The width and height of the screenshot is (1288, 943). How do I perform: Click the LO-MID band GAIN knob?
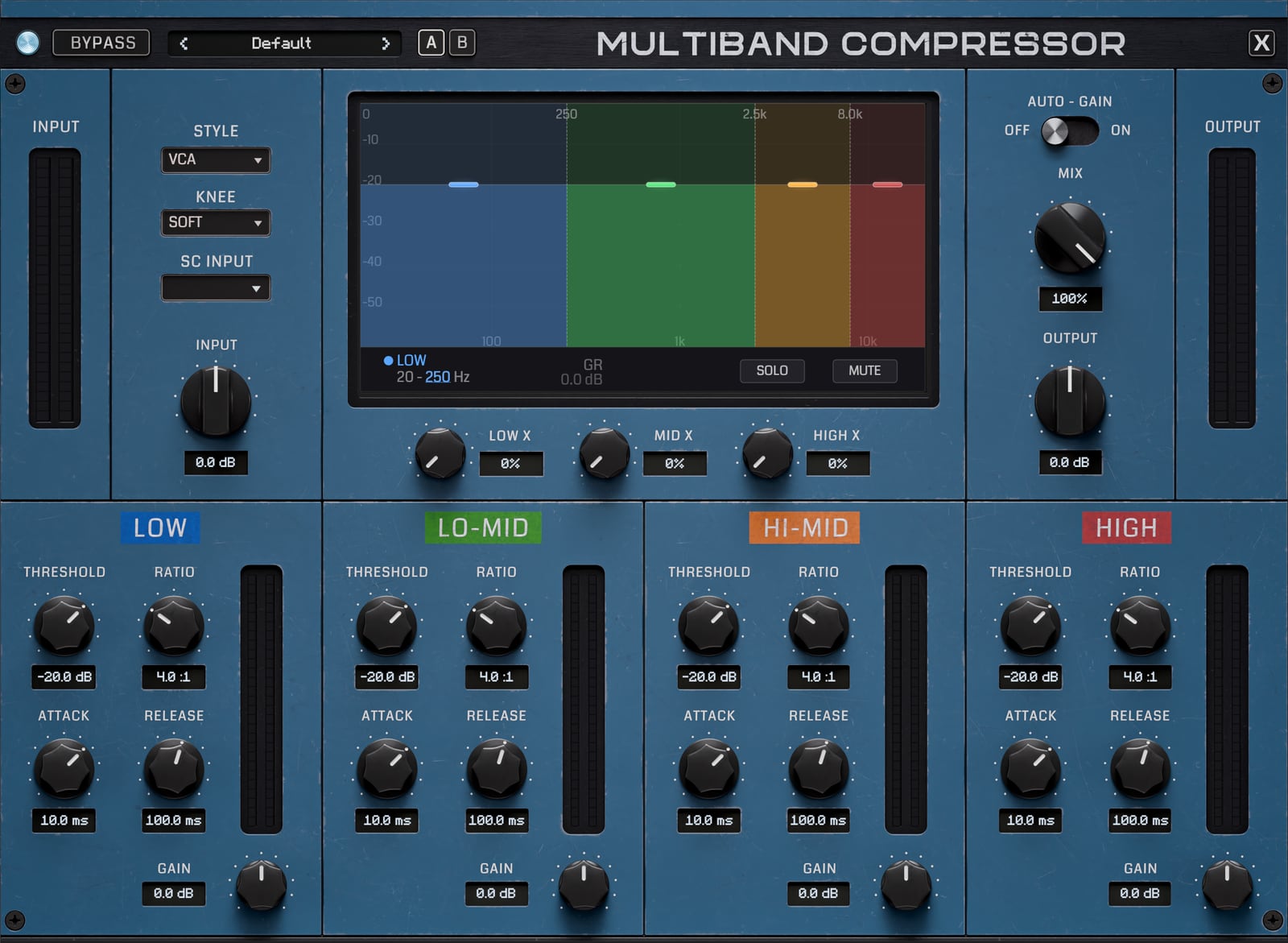[x=584, y=884]
